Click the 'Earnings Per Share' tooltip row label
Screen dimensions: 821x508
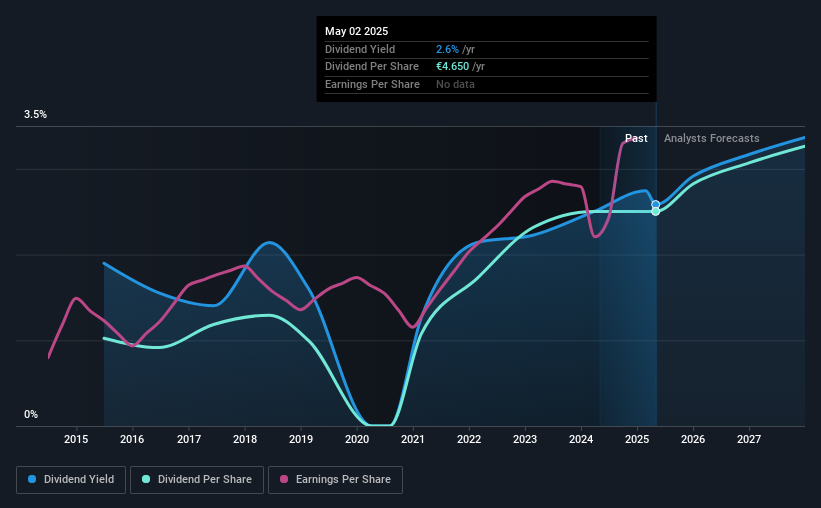pos(372,84)
